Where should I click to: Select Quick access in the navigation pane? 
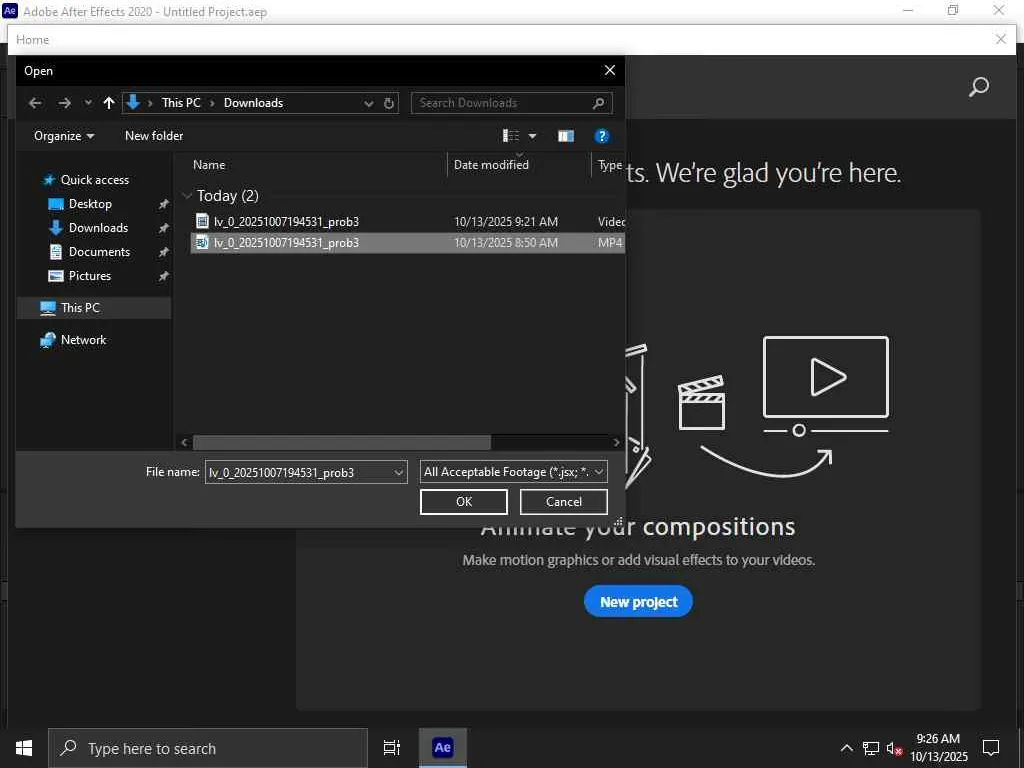tap(95, 180)
